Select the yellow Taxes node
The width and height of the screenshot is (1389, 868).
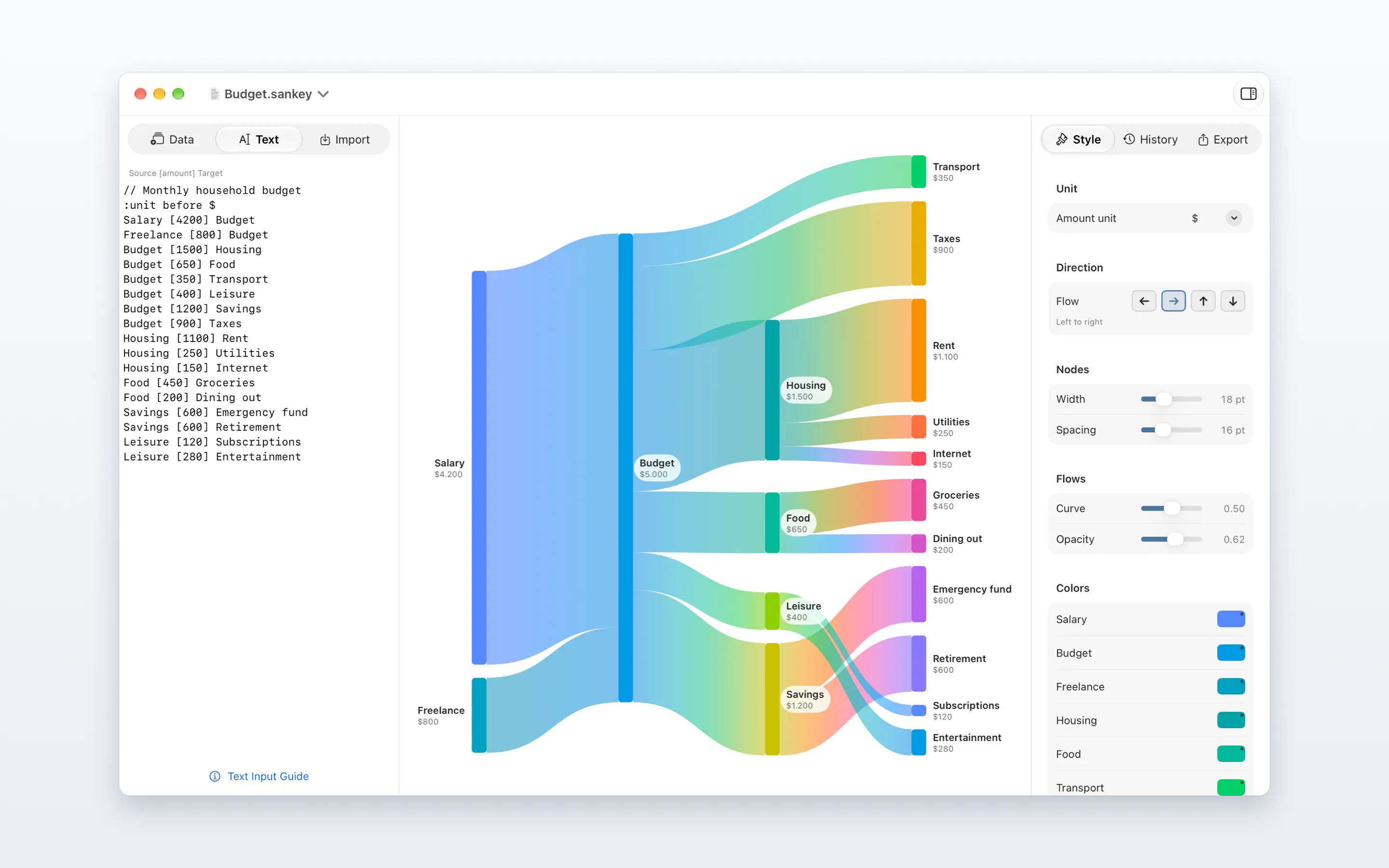(x=918, y=244)
